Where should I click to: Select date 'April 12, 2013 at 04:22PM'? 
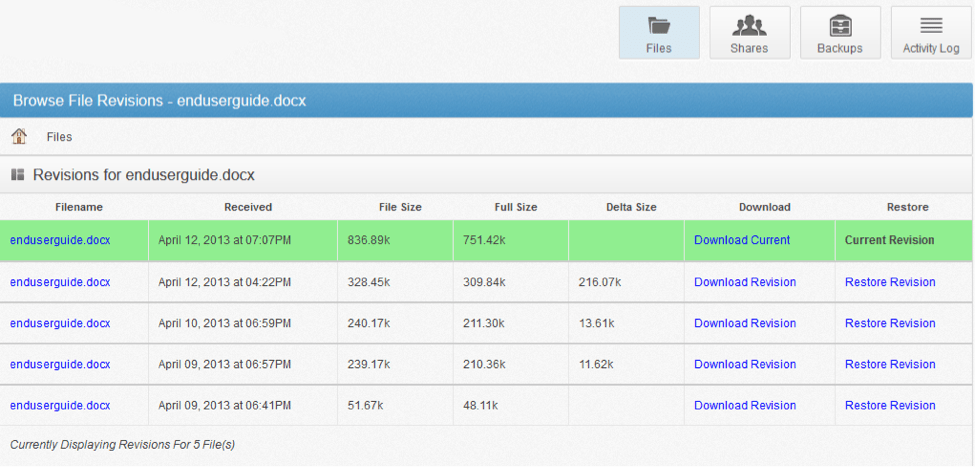point(224,282)
